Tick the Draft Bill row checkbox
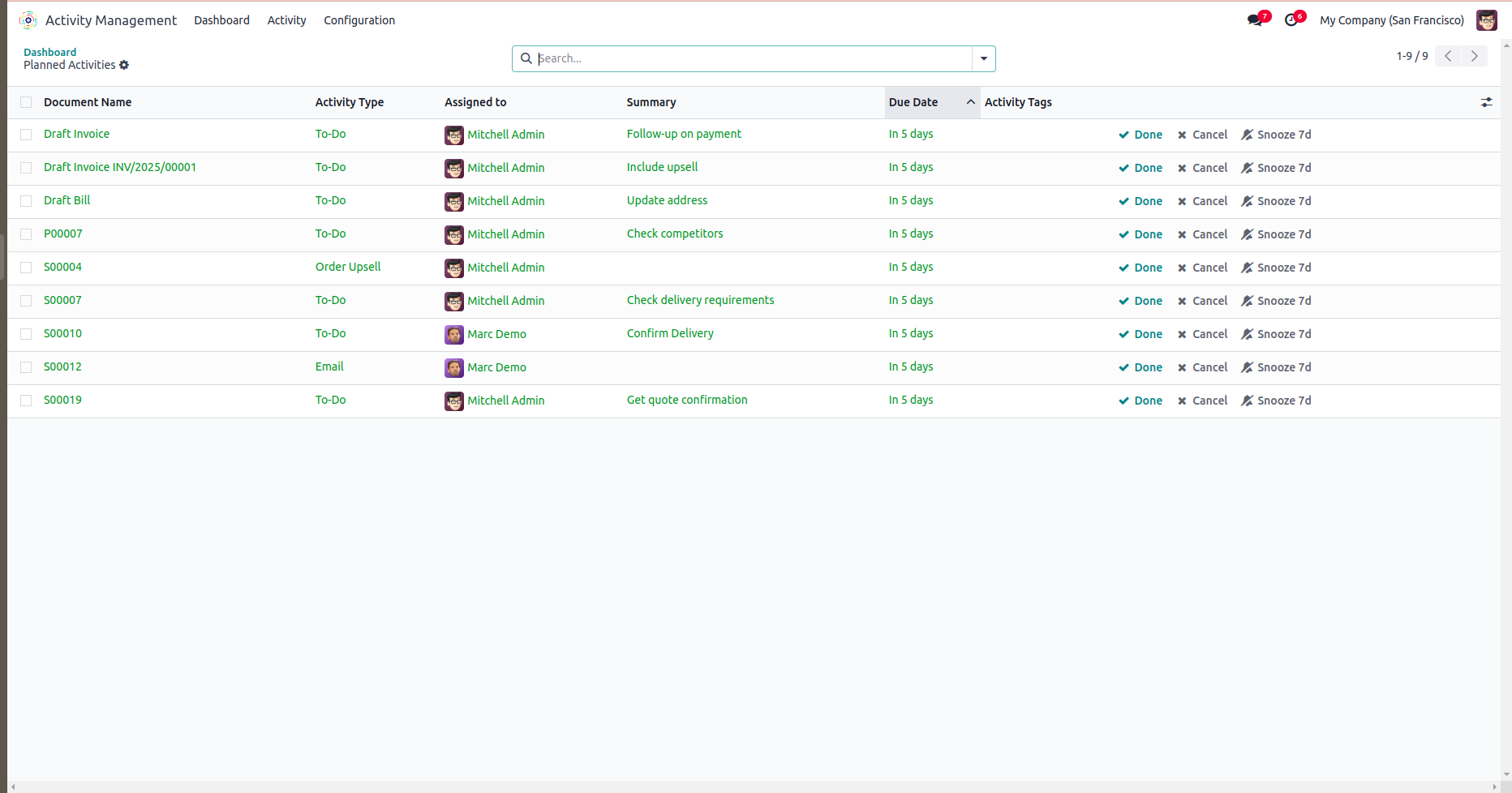Viewport: 1512px width, 793px height. click(26, 201)
